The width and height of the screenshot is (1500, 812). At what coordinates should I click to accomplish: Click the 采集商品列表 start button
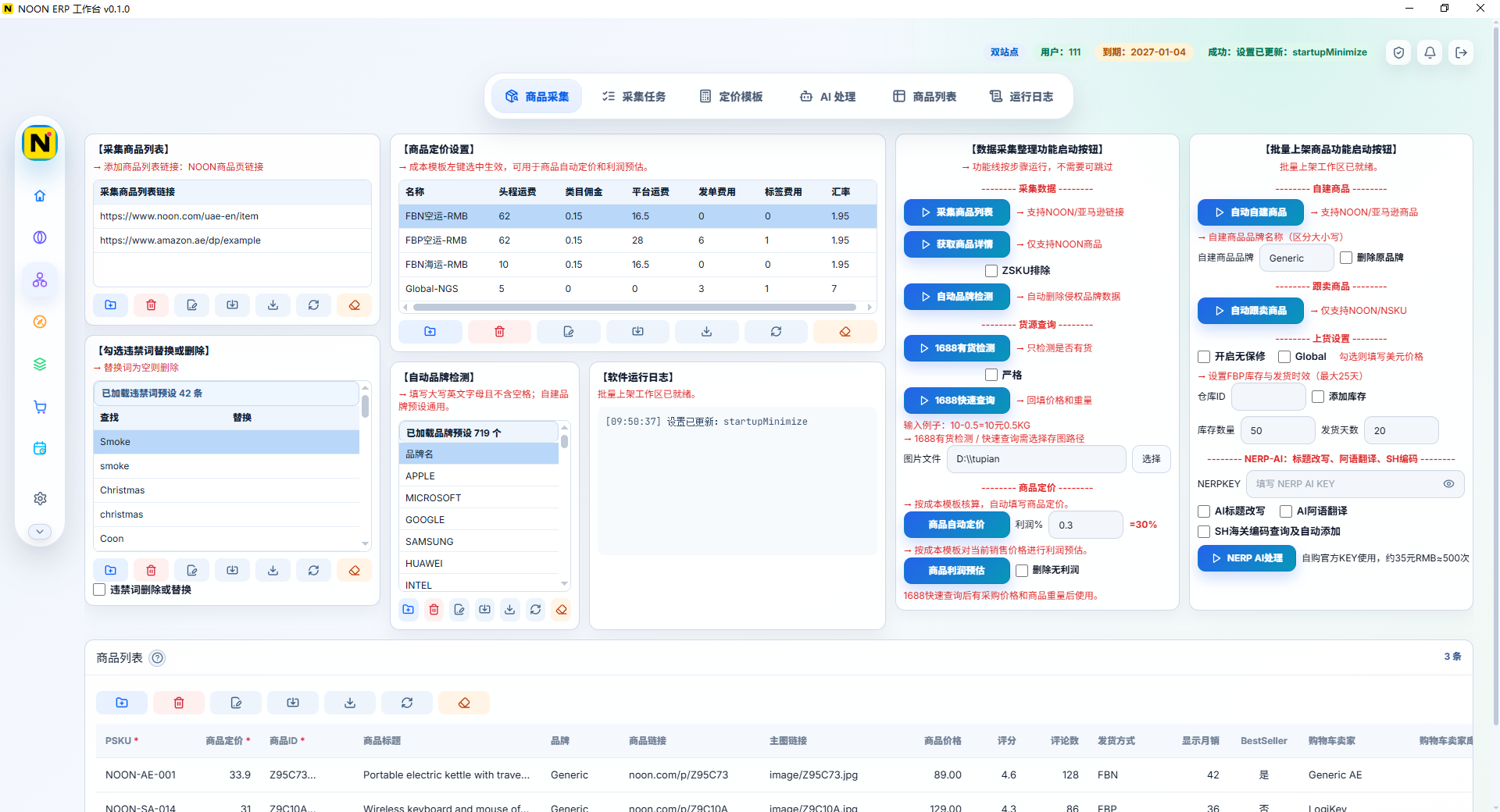coord(957,212)
